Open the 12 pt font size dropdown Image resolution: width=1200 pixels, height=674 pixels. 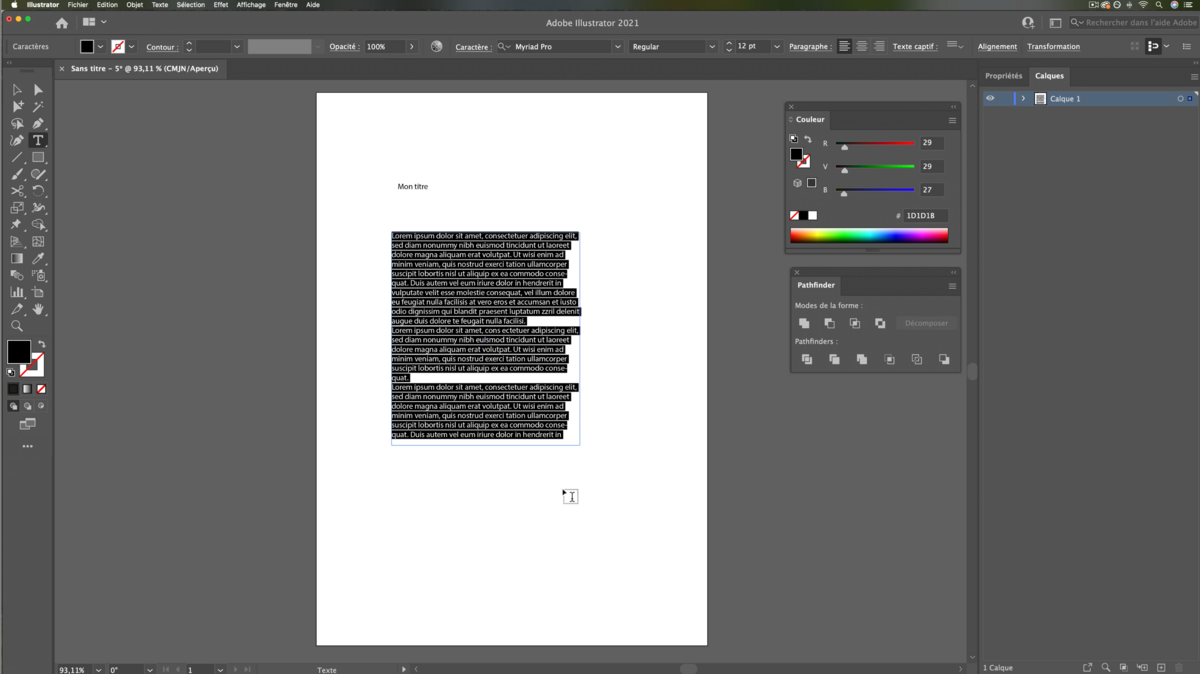[776, 47]
